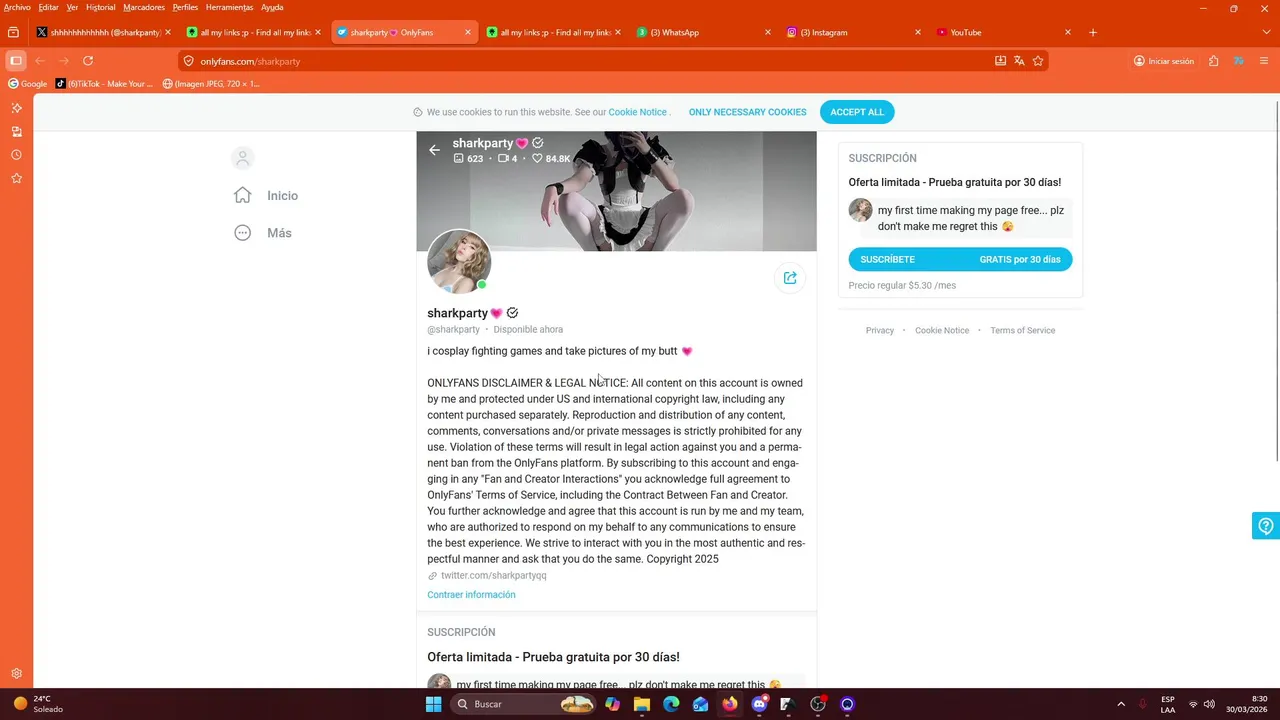Click the browser back arrow

pos(40,61)
